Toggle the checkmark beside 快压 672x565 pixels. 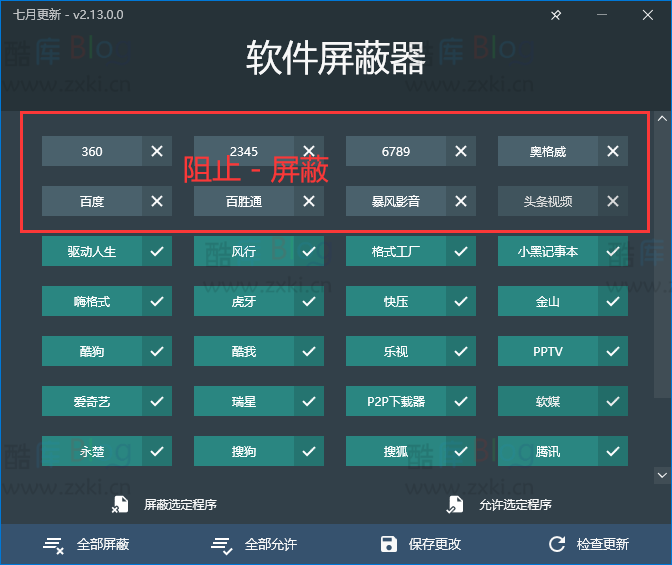tap(461, 301)
